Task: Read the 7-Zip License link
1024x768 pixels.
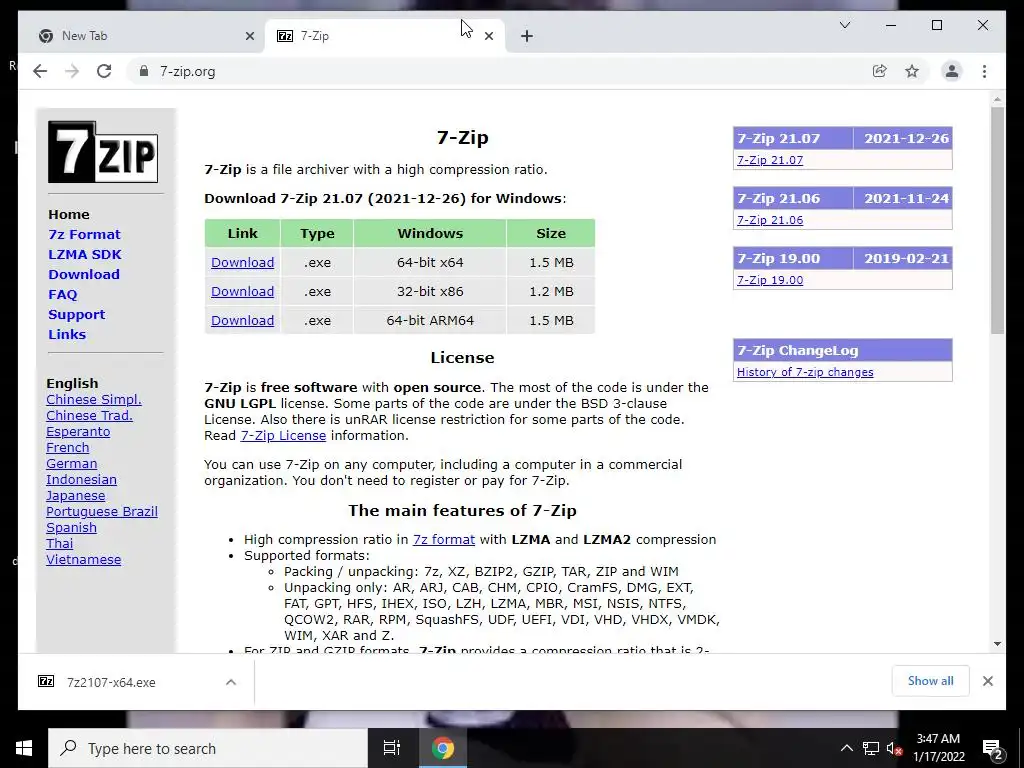Action: coord(283,436)
